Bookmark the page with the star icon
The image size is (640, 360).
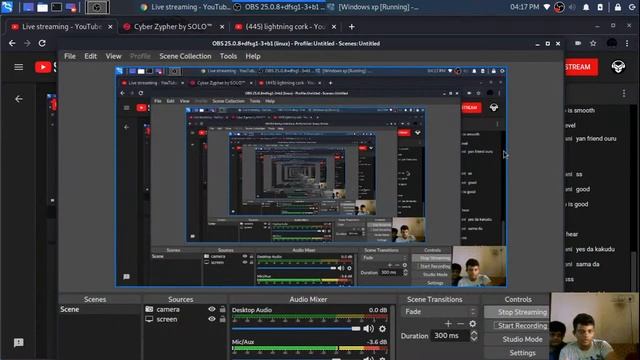593,43
